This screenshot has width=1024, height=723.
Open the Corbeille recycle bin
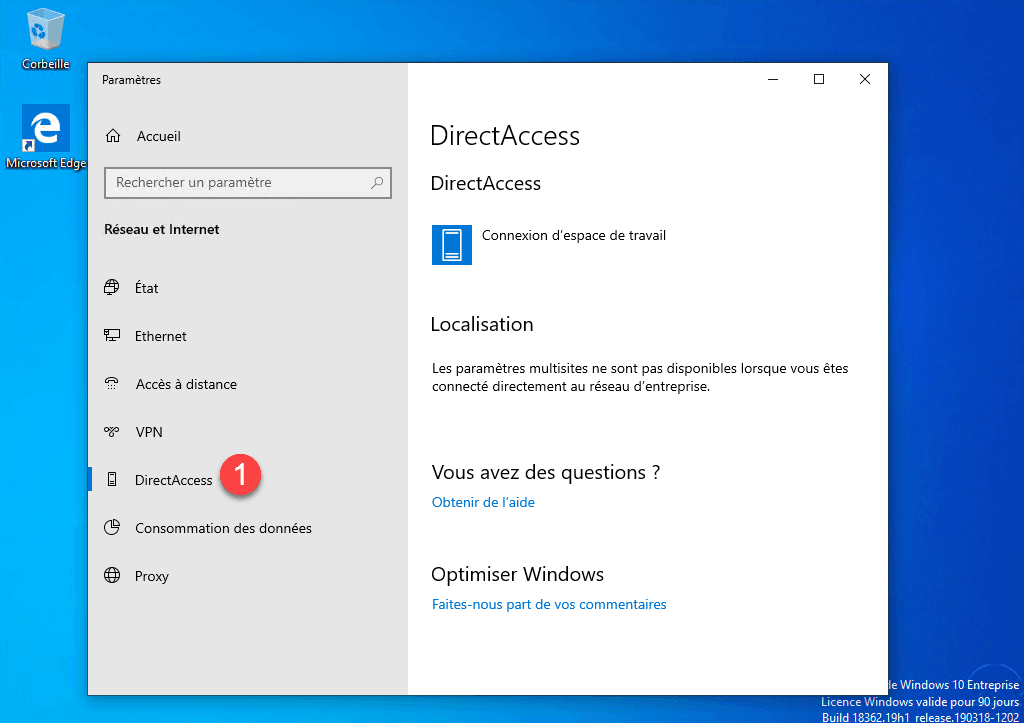44,28
